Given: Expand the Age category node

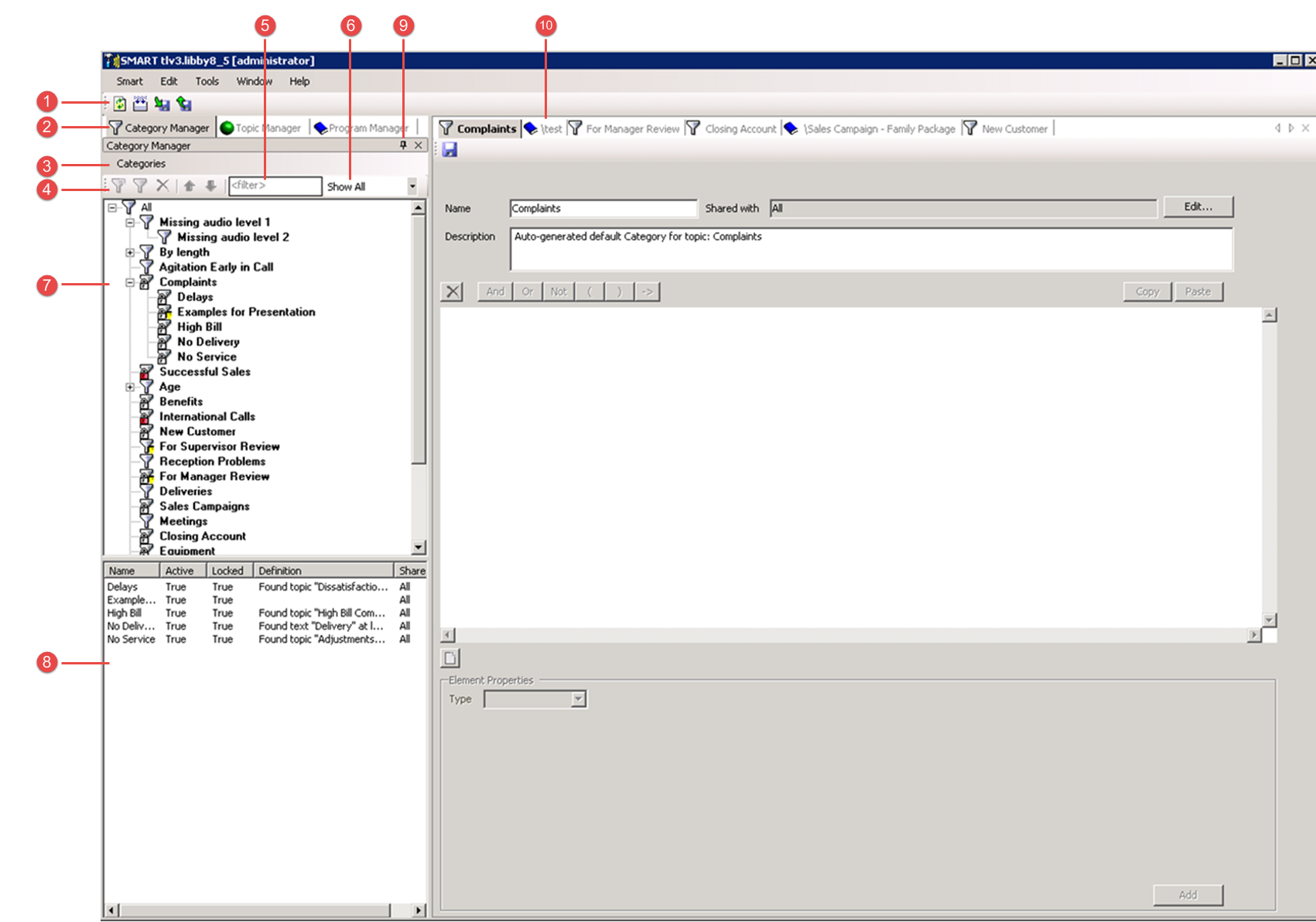Looking at the screenshot, I should (130, 387).
